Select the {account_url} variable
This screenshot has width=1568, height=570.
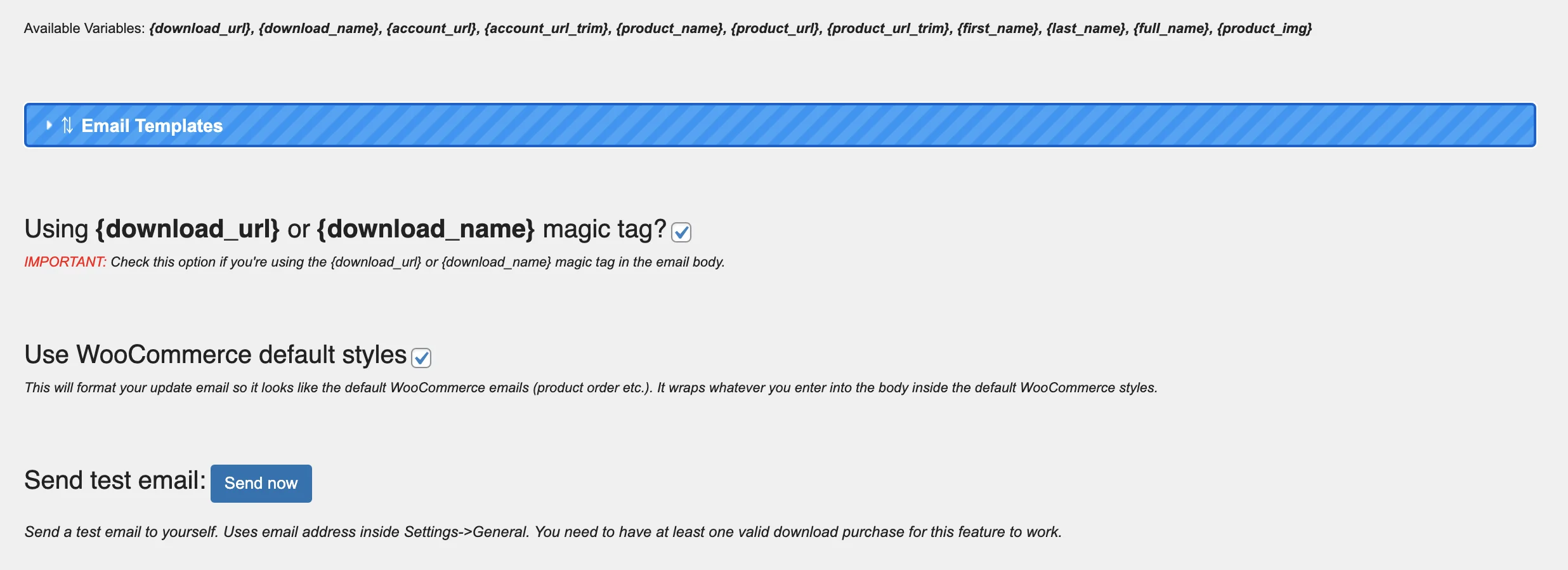pos(431,29)
